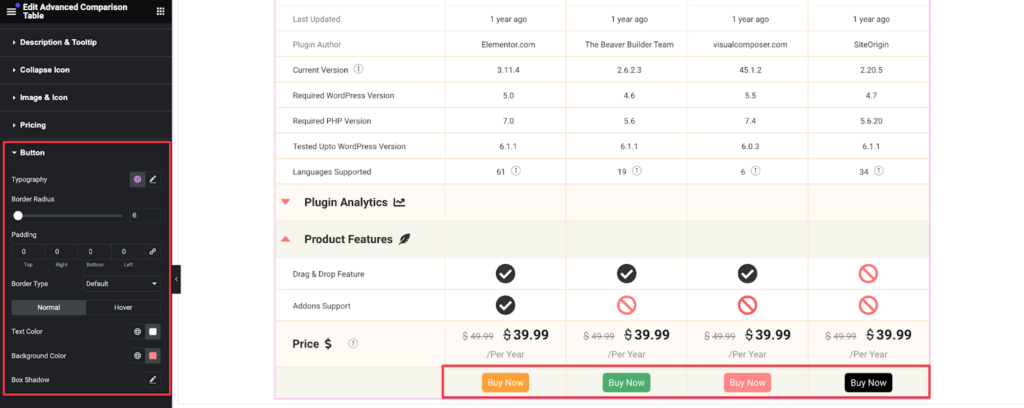Click the Text Color global globe icon
This screenshot has width=1024, height=408.
[x=138, y=332]
